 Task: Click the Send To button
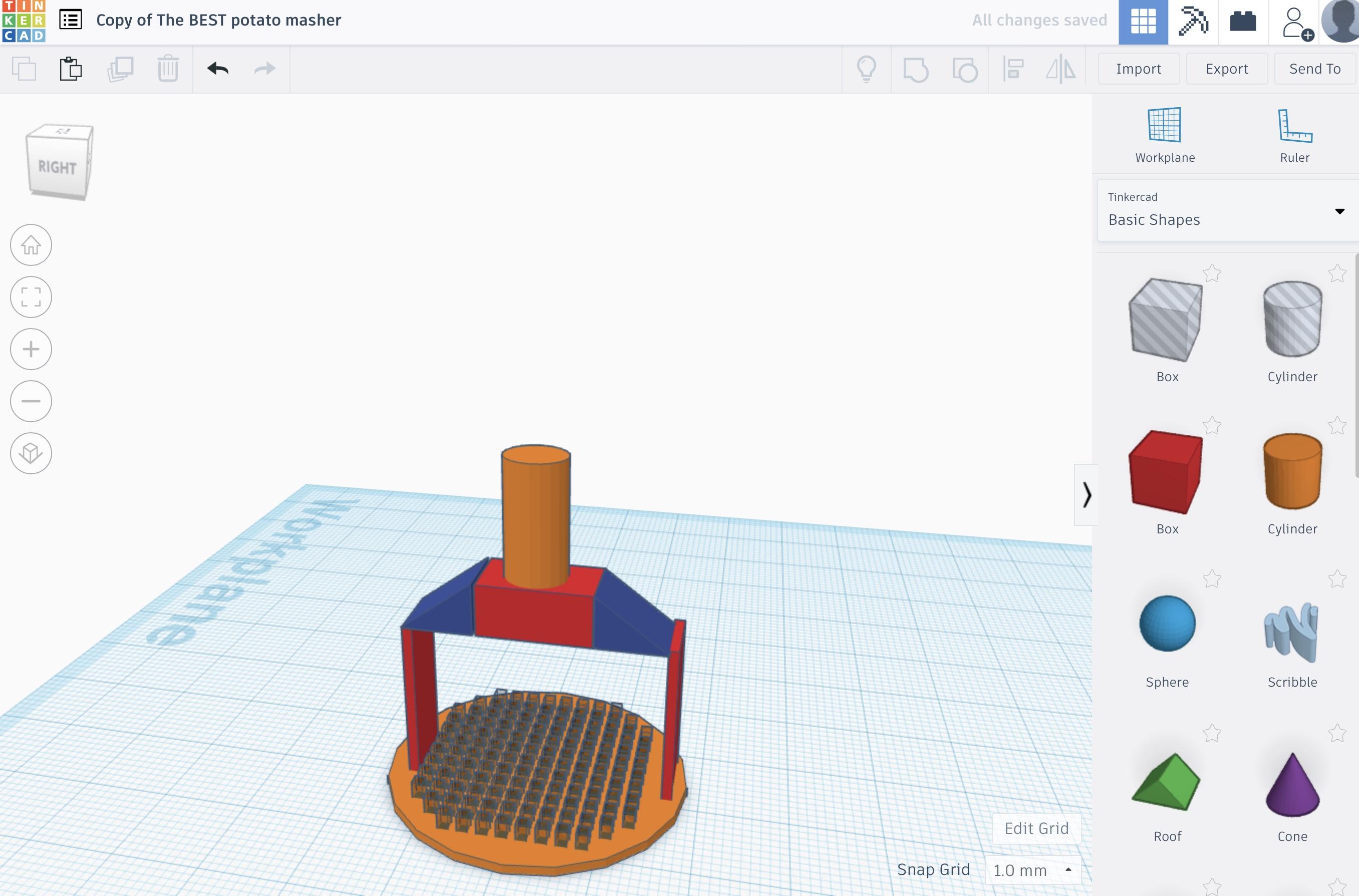(x=1315, y=69)
